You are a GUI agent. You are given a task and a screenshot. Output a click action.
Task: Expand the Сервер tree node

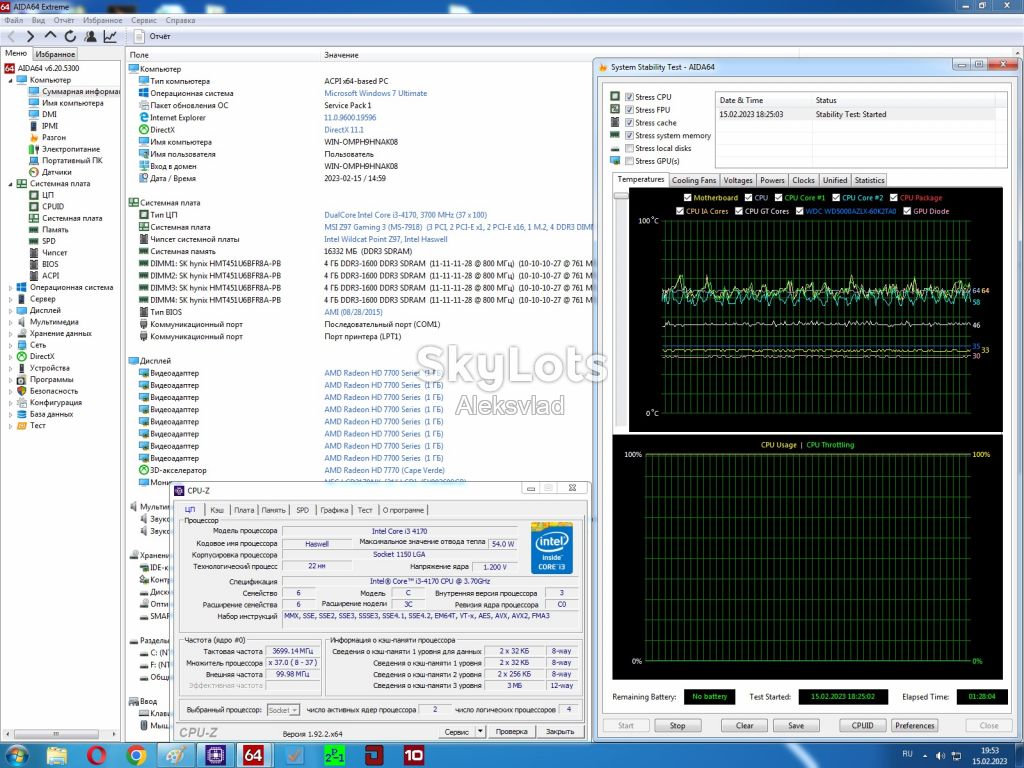point(10,299)
